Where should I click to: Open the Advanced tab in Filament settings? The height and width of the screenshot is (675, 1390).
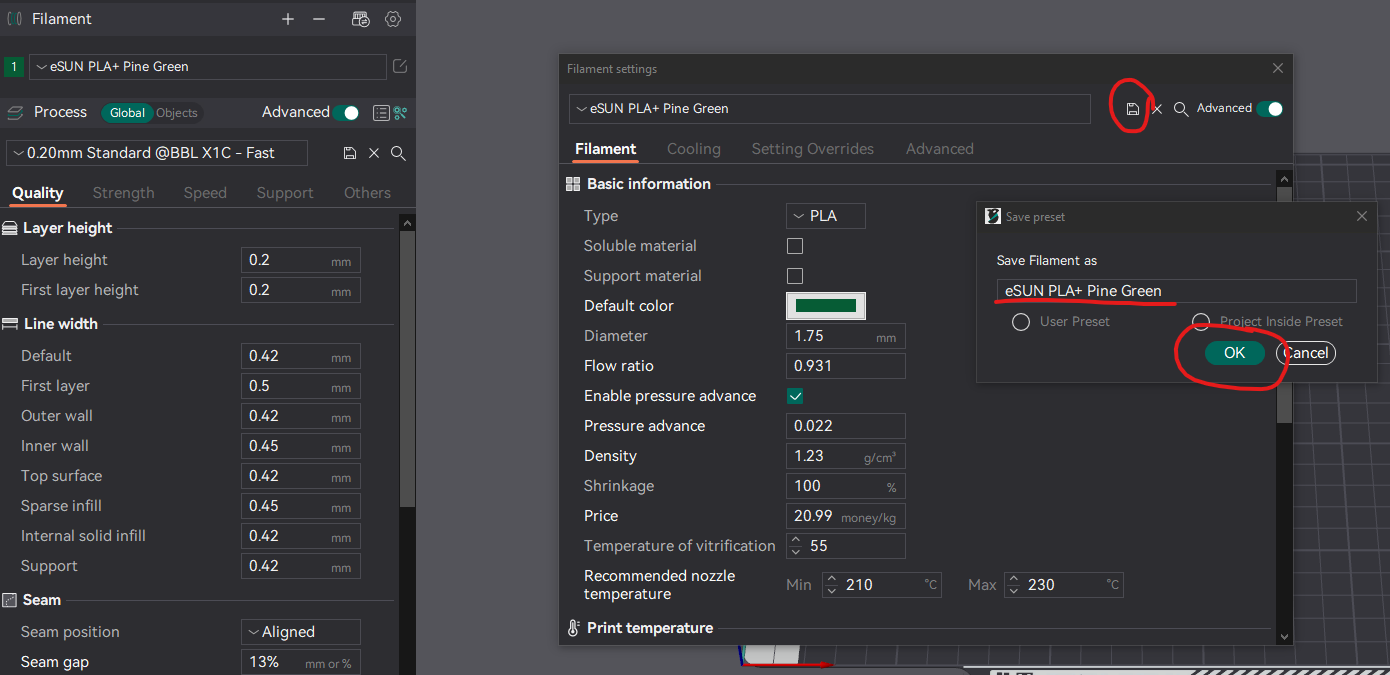[x=940, y=149]
